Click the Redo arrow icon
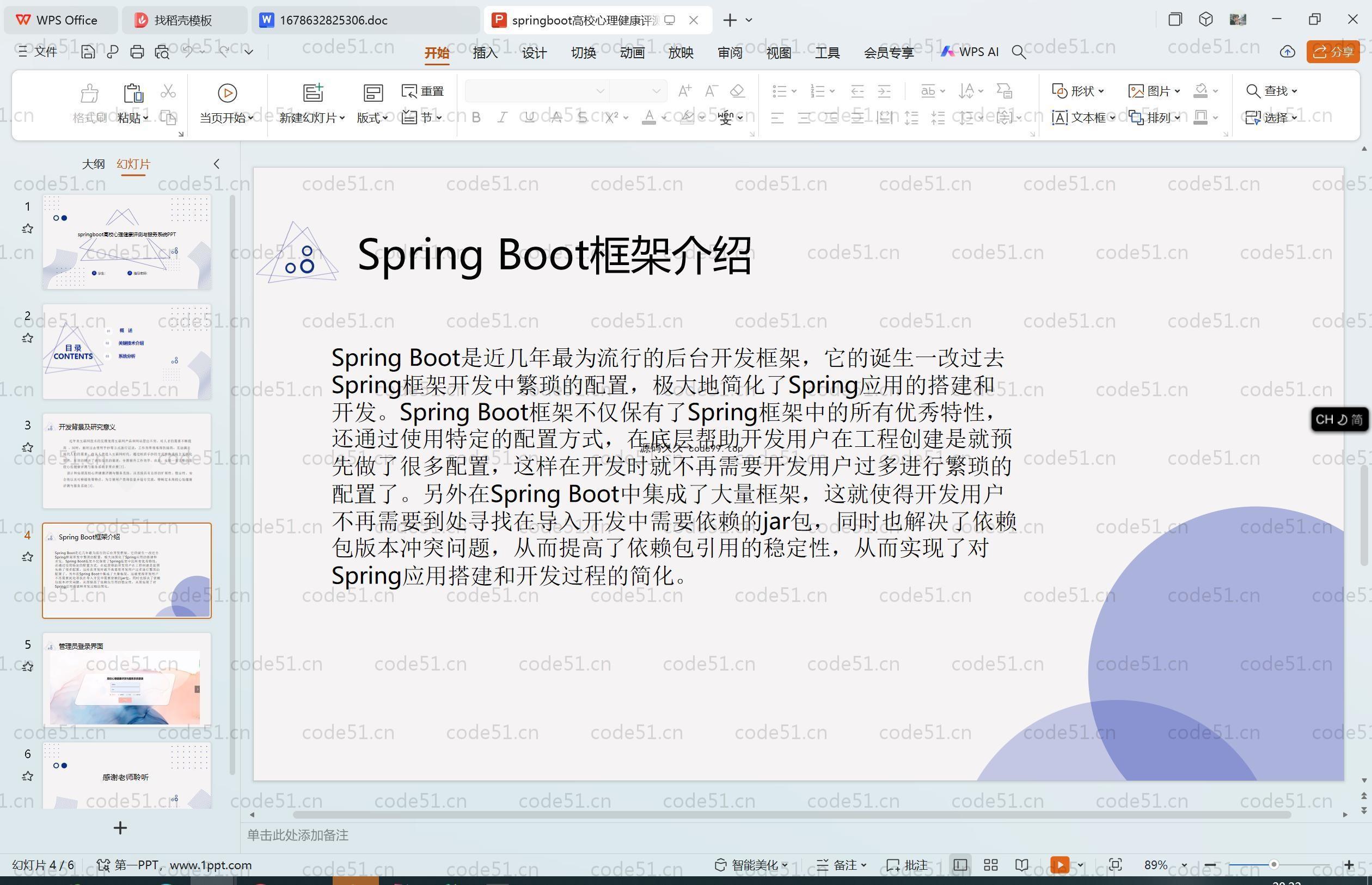1372x885 pixels. point(224,51)
